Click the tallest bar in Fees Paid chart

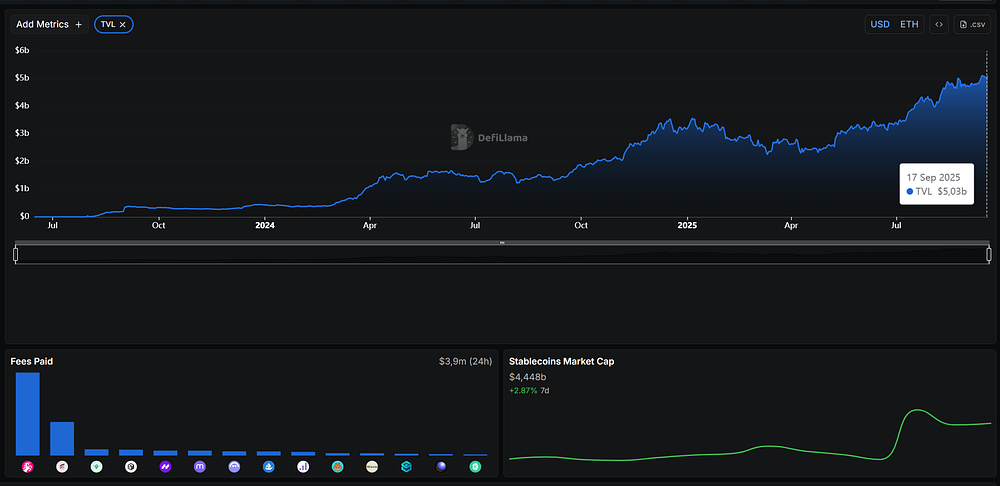tap(28, 413)
